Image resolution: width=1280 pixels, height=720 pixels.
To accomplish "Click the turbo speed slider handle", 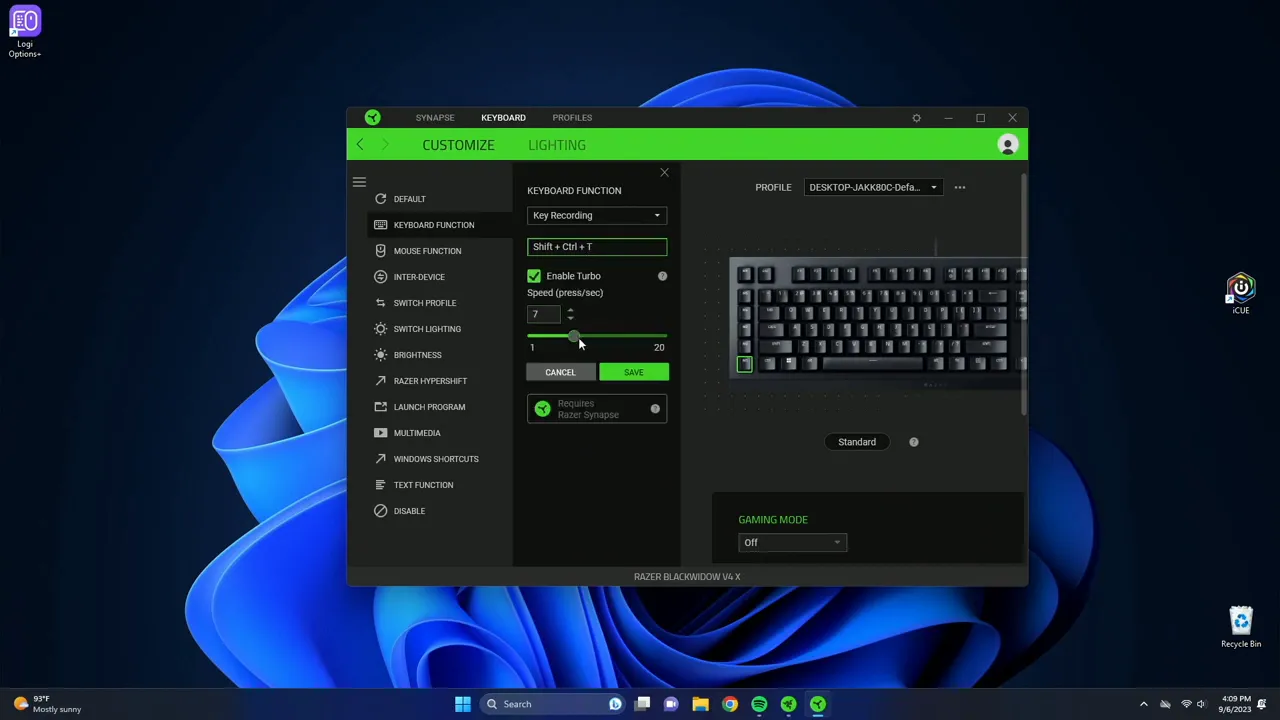I will pos(573,337).
